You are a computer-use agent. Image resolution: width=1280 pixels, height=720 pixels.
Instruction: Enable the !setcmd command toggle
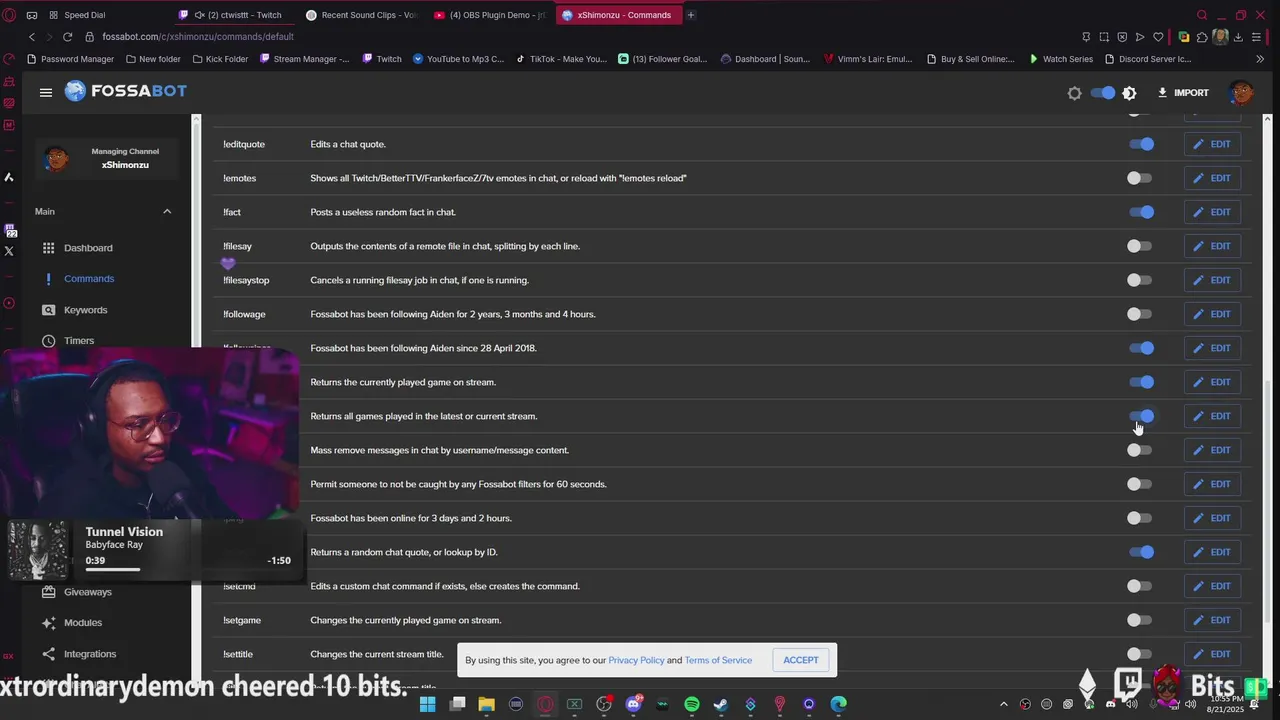1140,586
